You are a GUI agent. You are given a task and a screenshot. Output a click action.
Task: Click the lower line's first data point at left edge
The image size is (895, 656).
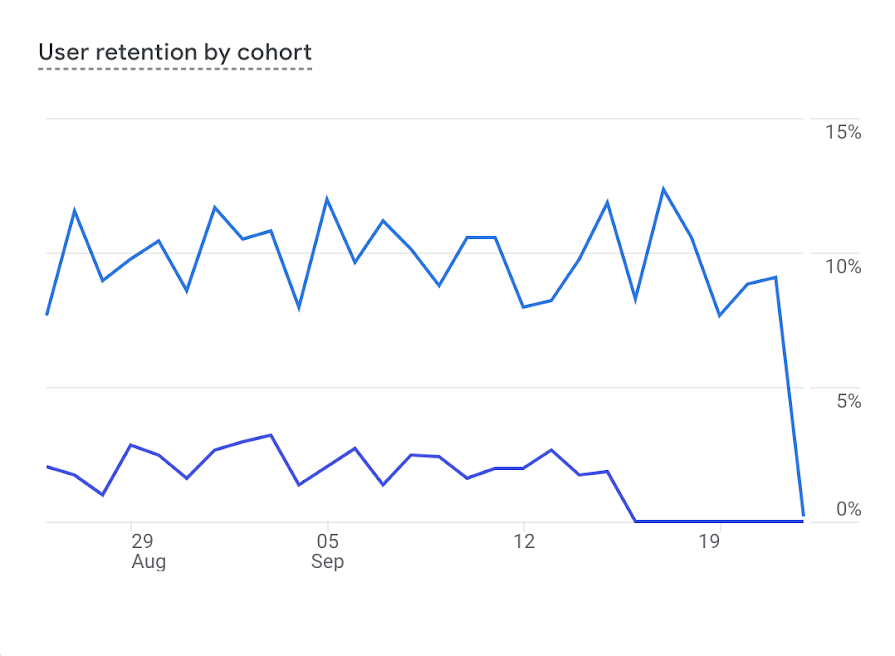coord(47,467)
